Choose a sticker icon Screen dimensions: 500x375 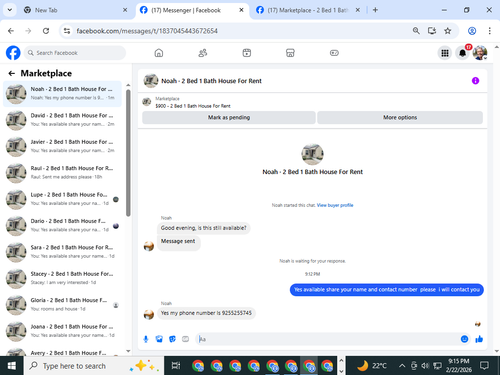click(172, 339)
